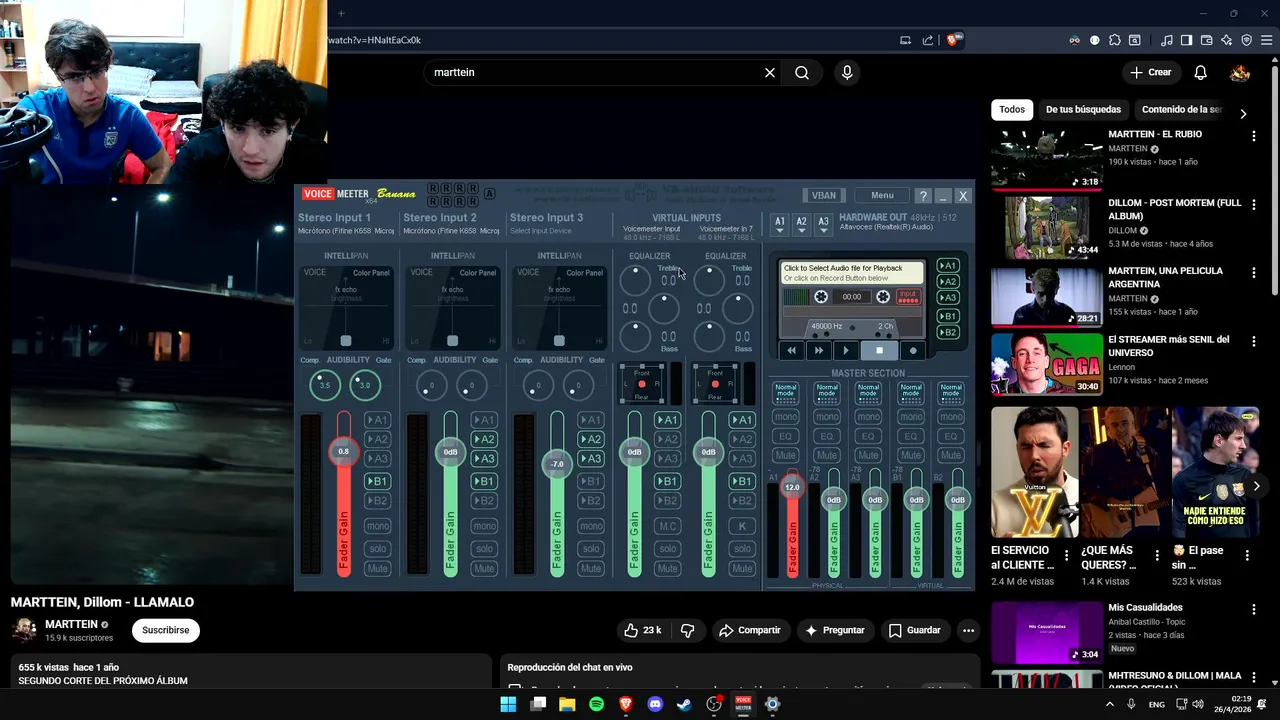Enable solo on Stereo Input 2
The image size is (1280, 720).
point(484,548)
